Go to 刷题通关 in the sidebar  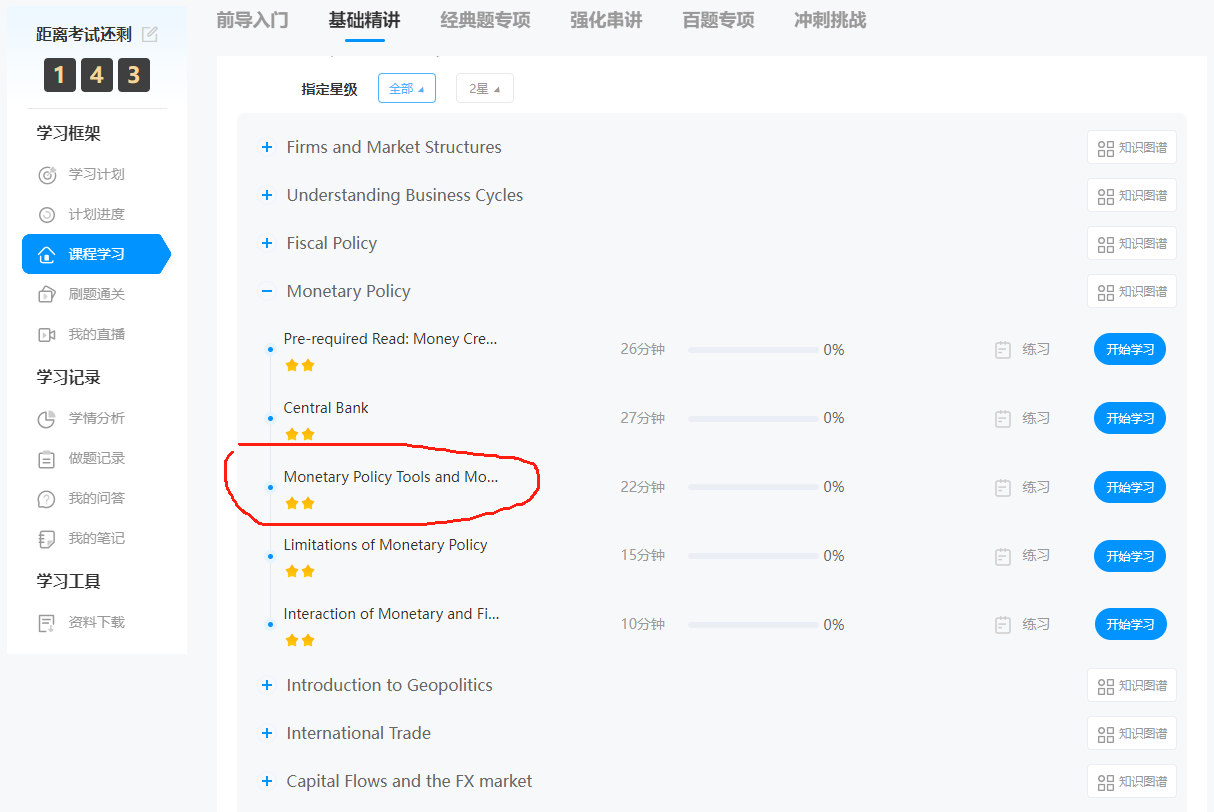(x=95, y=294)
